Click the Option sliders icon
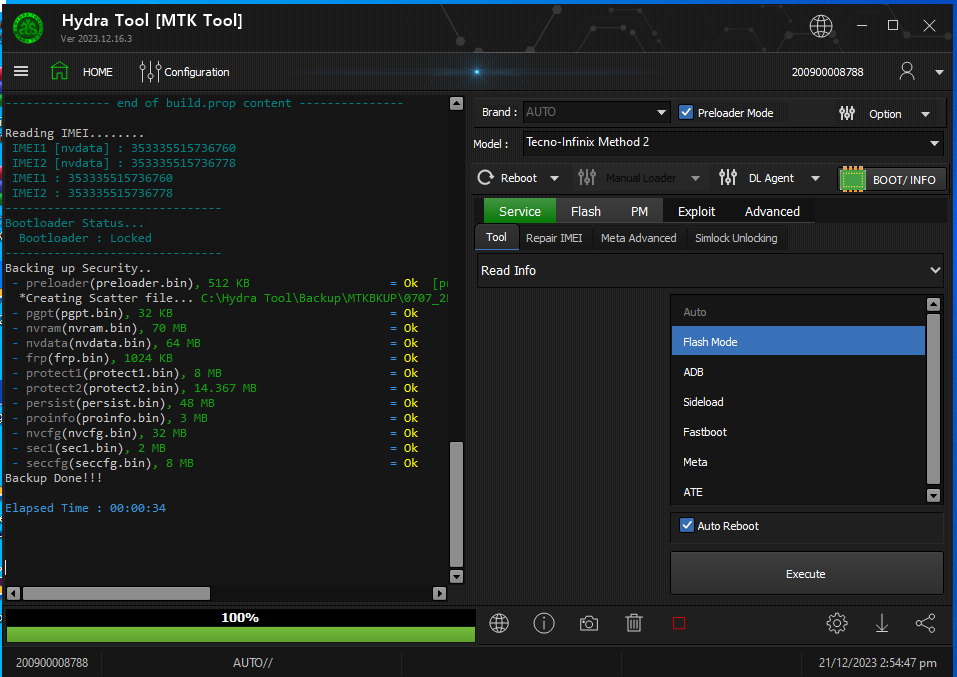Screen dimensions: 957x677 point(847,113)
